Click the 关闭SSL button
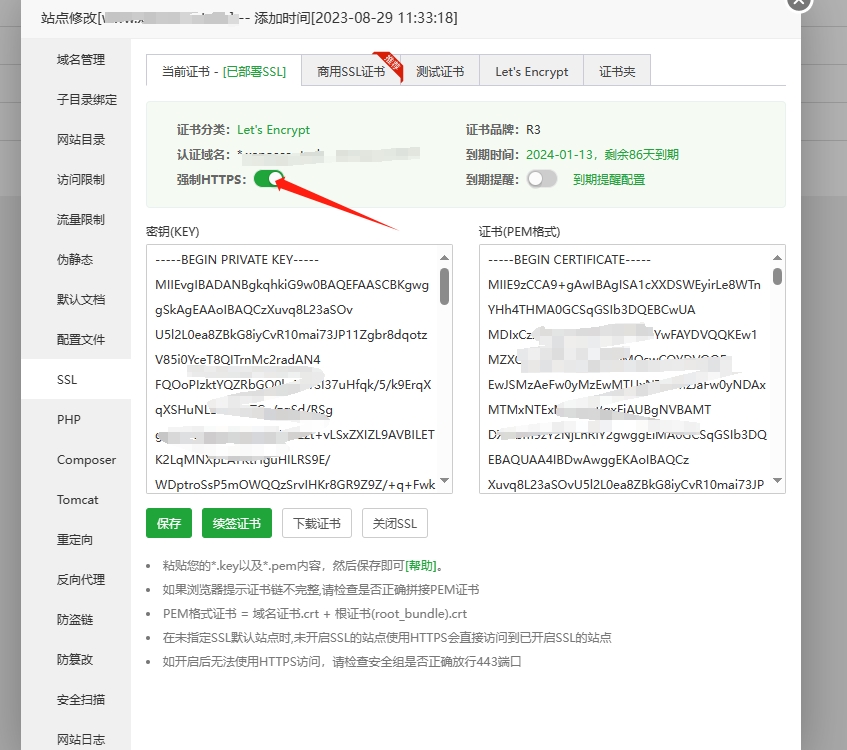Image resolution: width=847 pixels, height=750 pixels. pyautogui.click(x=395, y=523)
